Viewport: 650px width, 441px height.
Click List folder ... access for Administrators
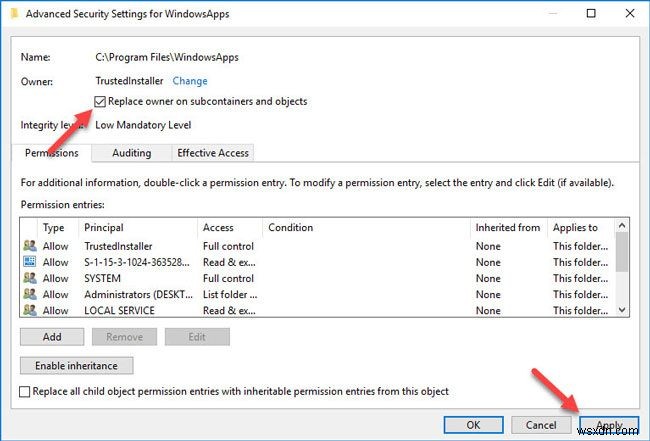pyautogui.click(x=230, y=295)
